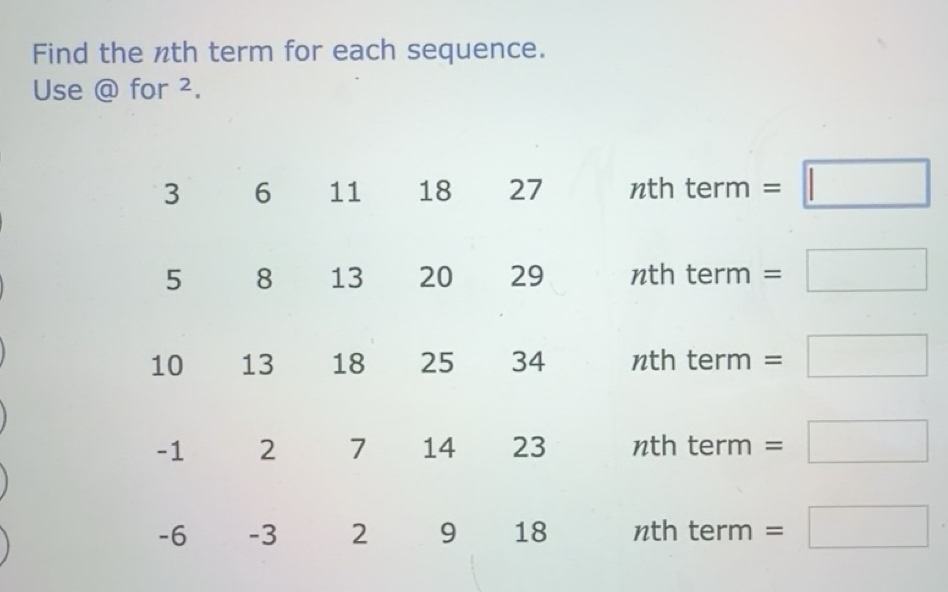Click the 'Find the nth term' instruction text
The width and height of the screenshot is (948, 592).
click(289, 50)
